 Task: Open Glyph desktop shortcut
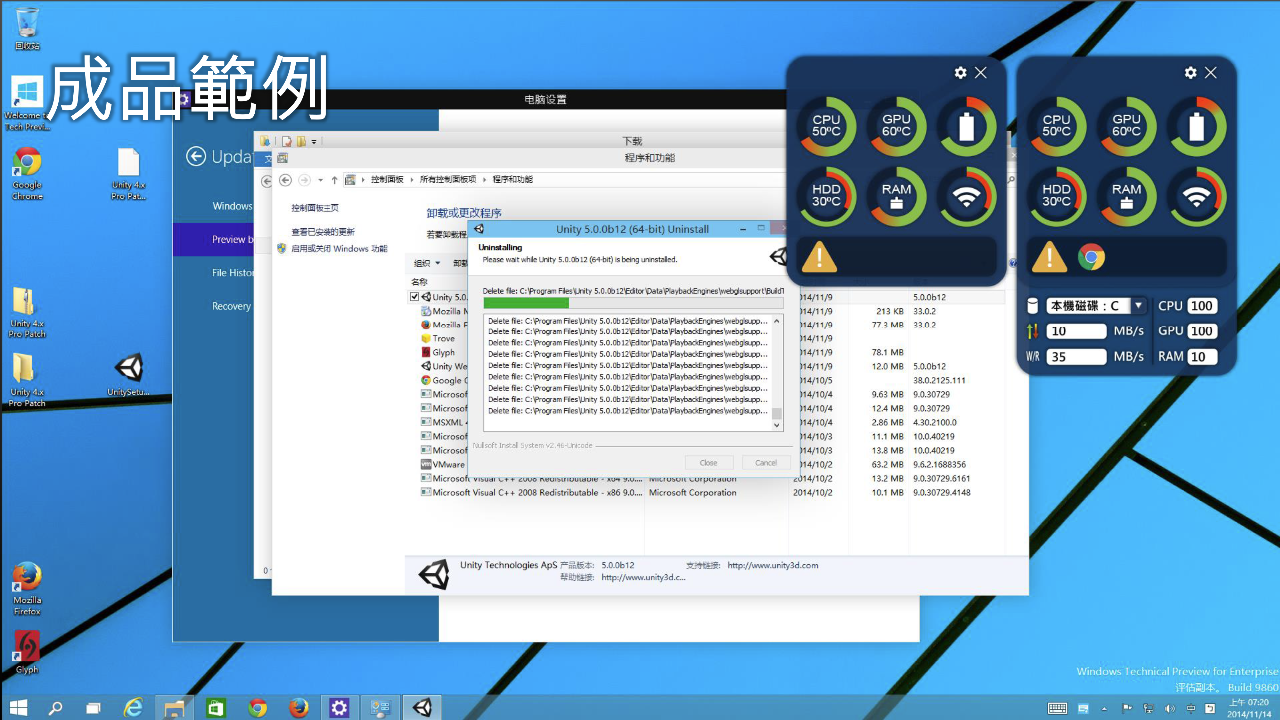pos(27,651)
